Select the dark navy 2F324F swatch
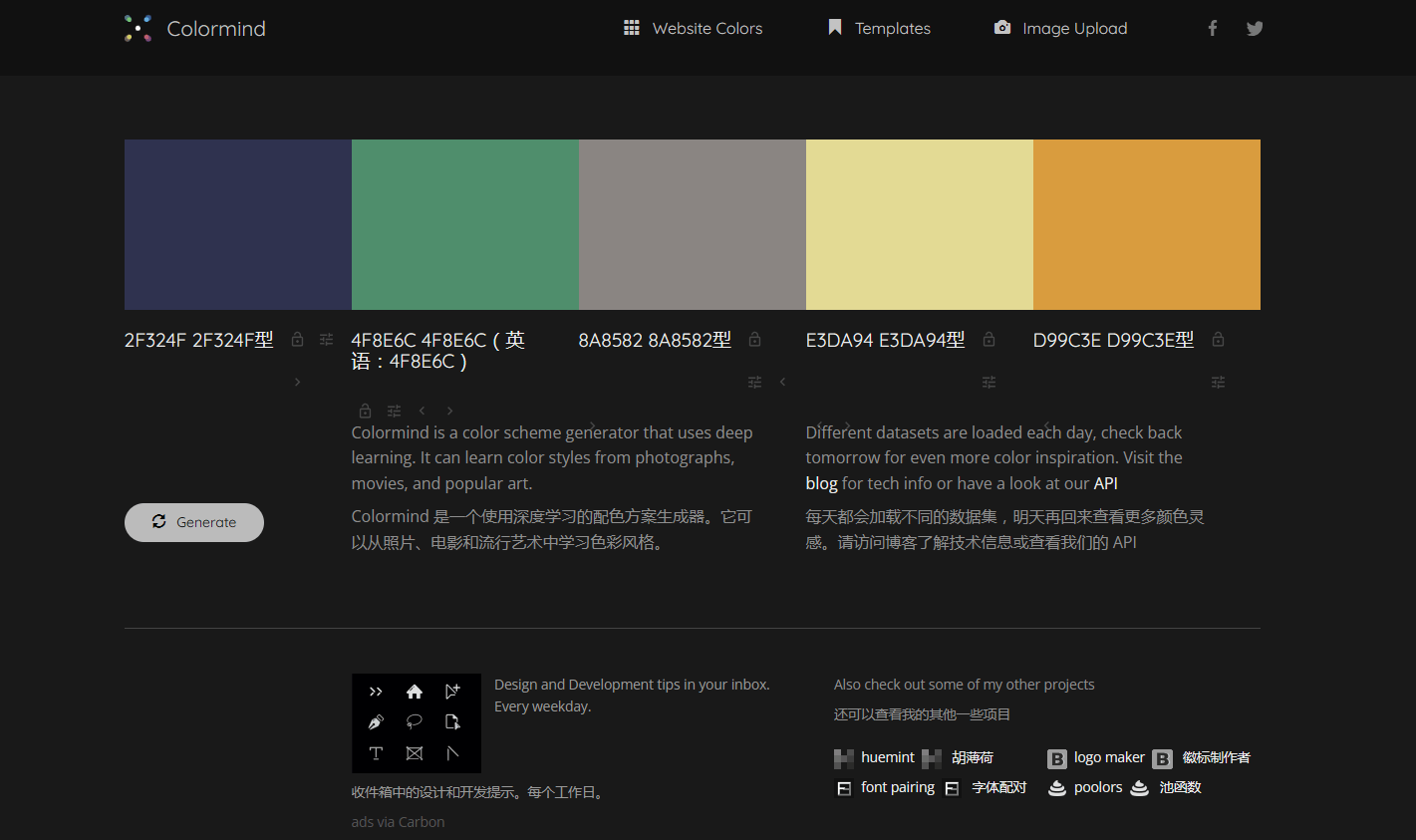 click(238, 224)
